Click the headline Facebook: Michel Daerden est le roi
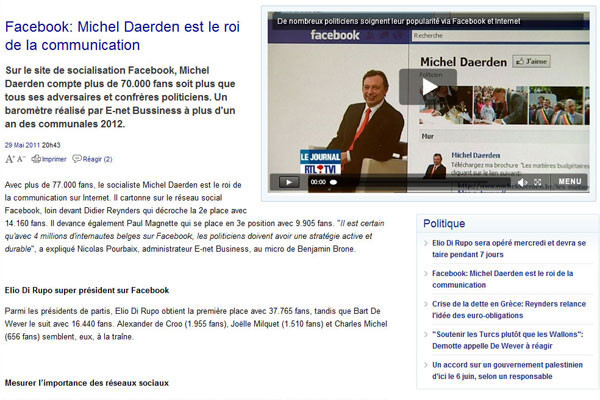 [122, 36]
